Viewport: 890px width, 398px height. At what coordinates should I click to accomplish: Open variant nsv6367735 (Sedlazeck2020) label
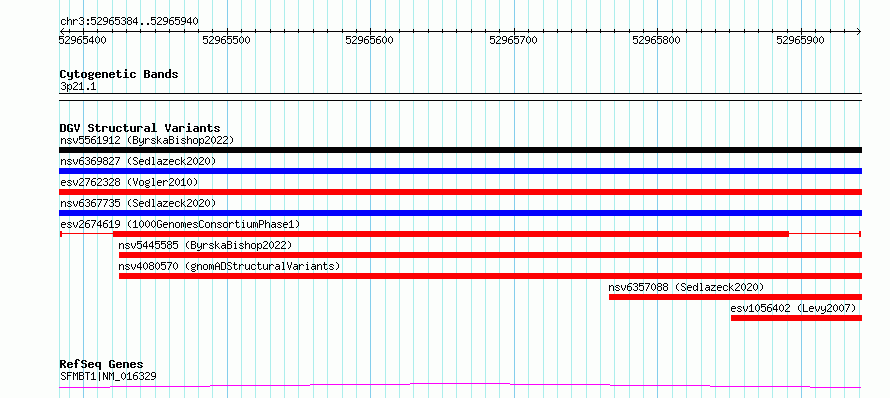tap(138, 203)
